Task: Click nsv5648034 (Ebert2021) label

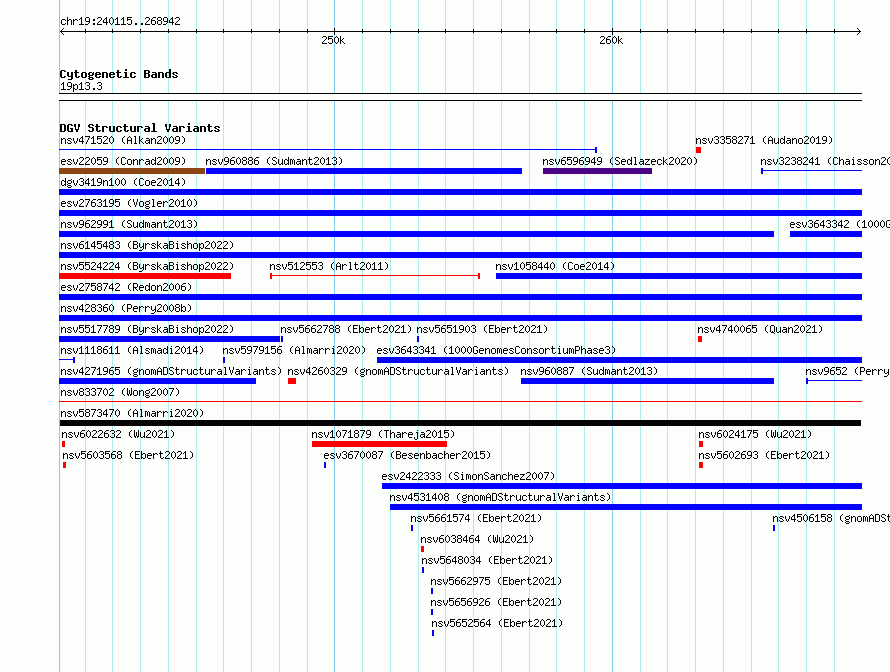Action: pos(487,560)
